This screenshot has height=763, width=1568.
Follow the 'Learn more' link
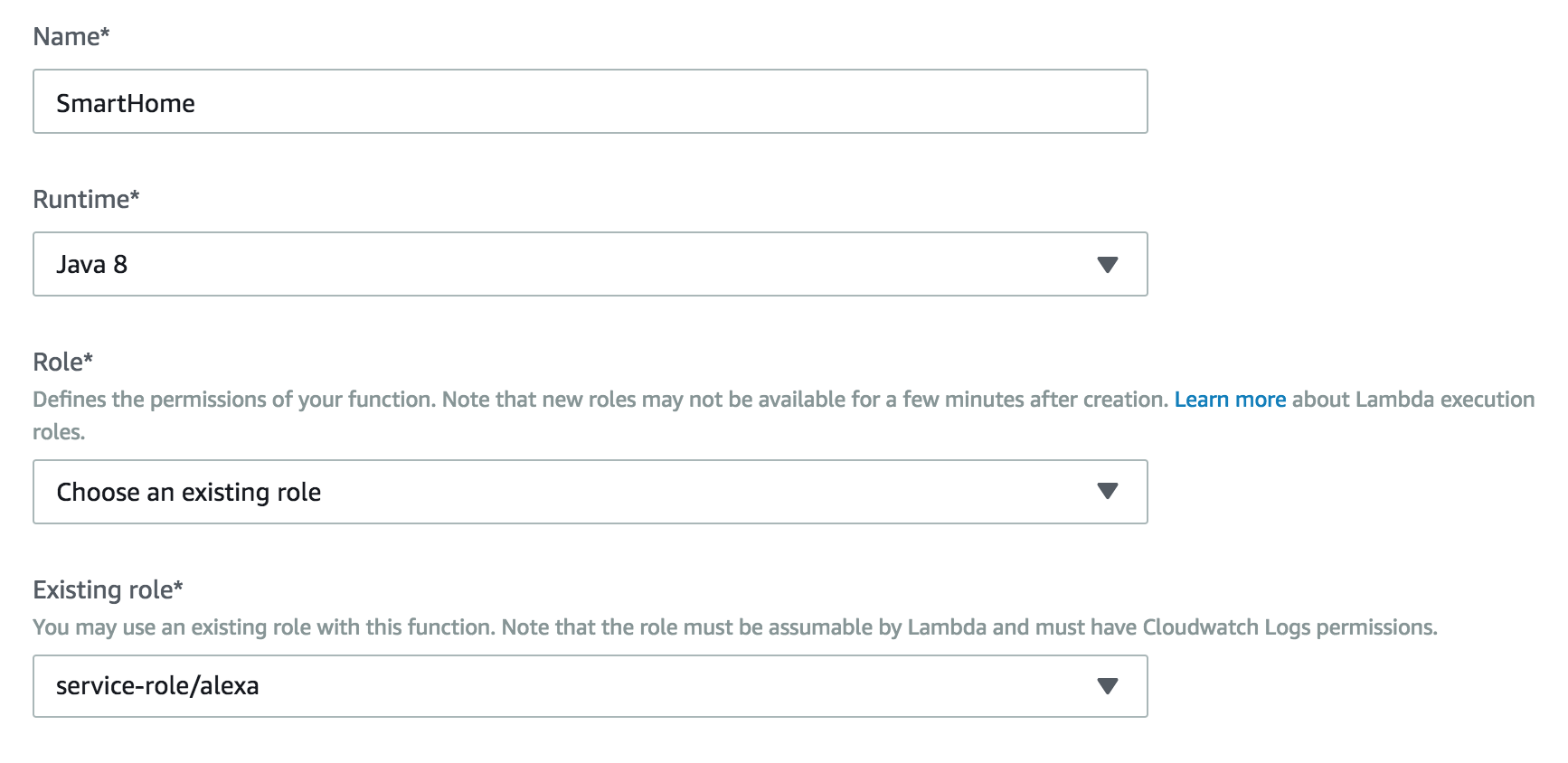click(x=1230, y=400)
